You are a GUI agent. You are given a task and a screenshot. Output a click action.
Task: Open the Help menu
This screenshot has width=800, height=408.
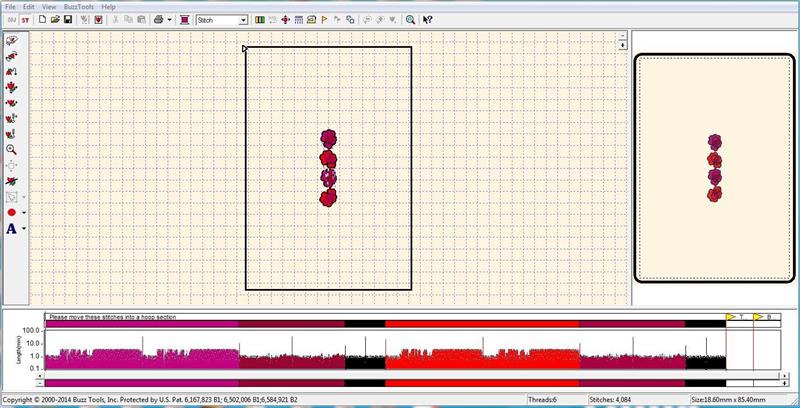108,7
